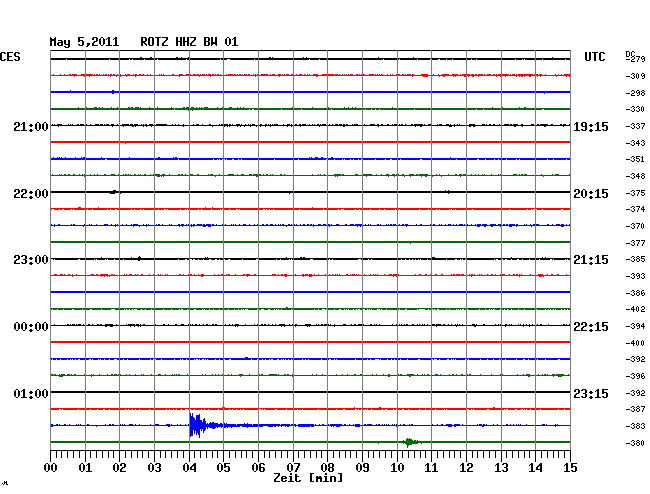Click the minute axis tick label 00
The height and width of the screenshot is (494, 650).
[x=51, y=468]
